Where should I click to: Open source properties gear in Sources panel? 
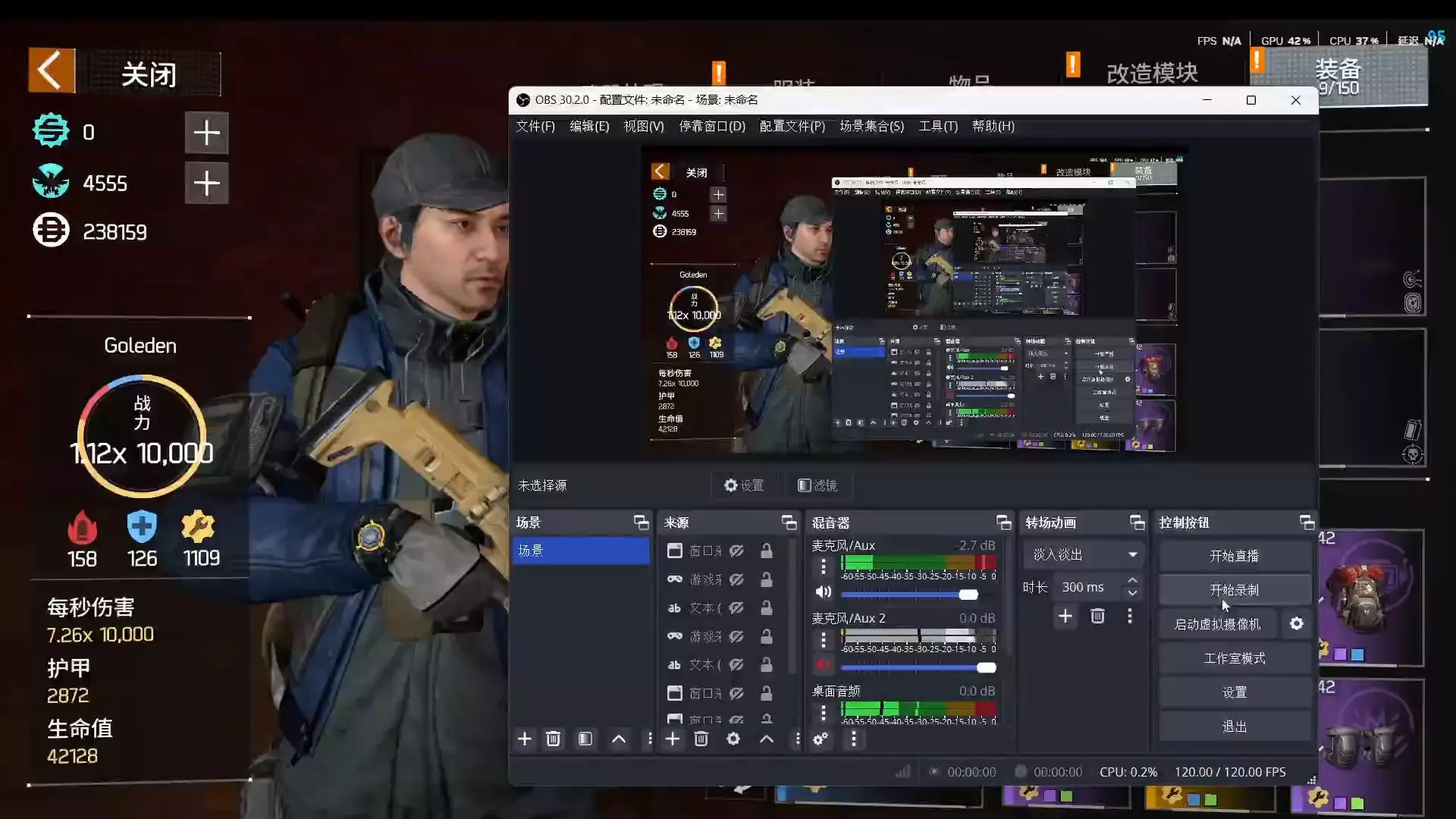(733, 739)
